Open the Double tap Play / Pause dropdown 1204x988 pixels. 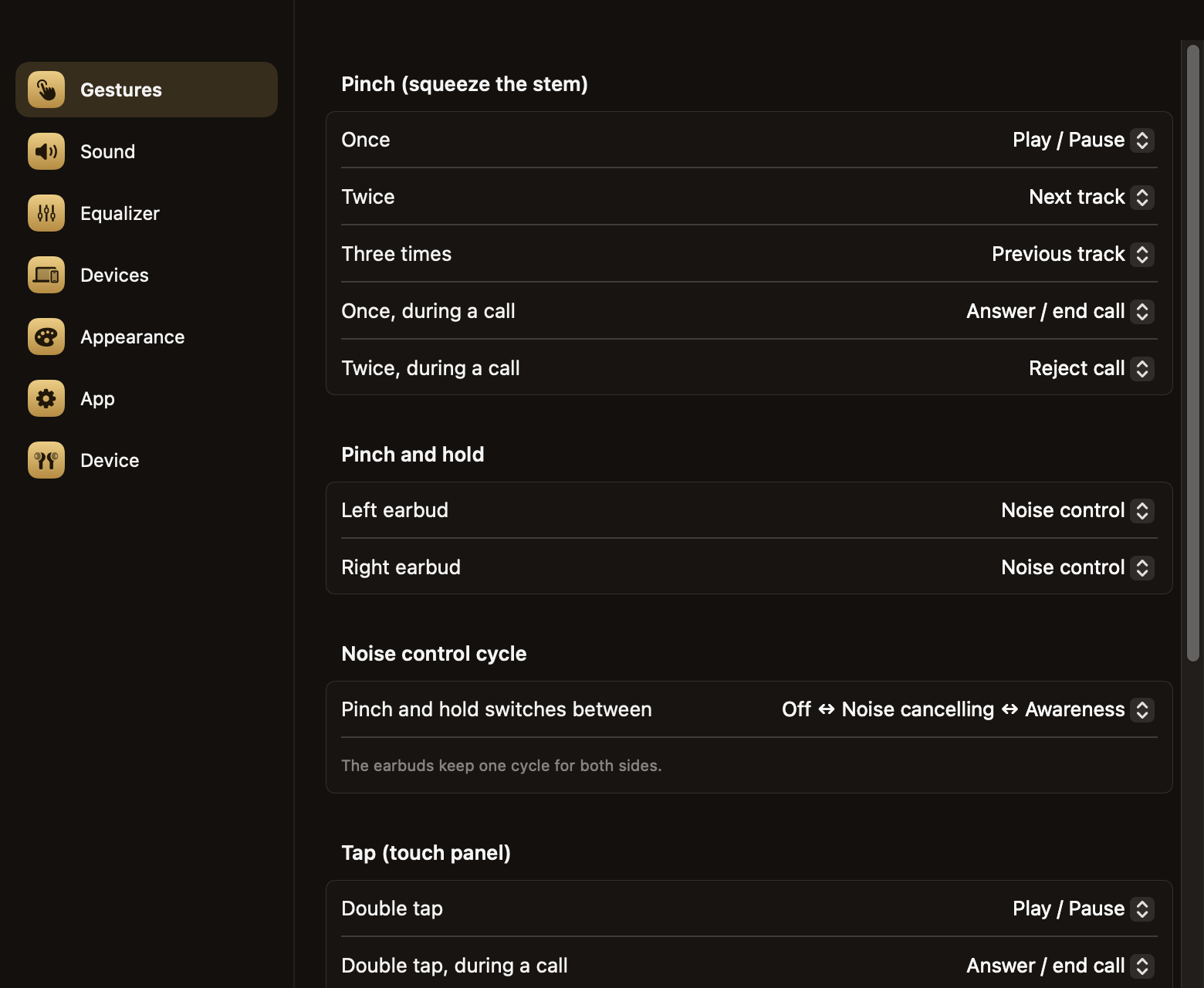point(1083,908)
